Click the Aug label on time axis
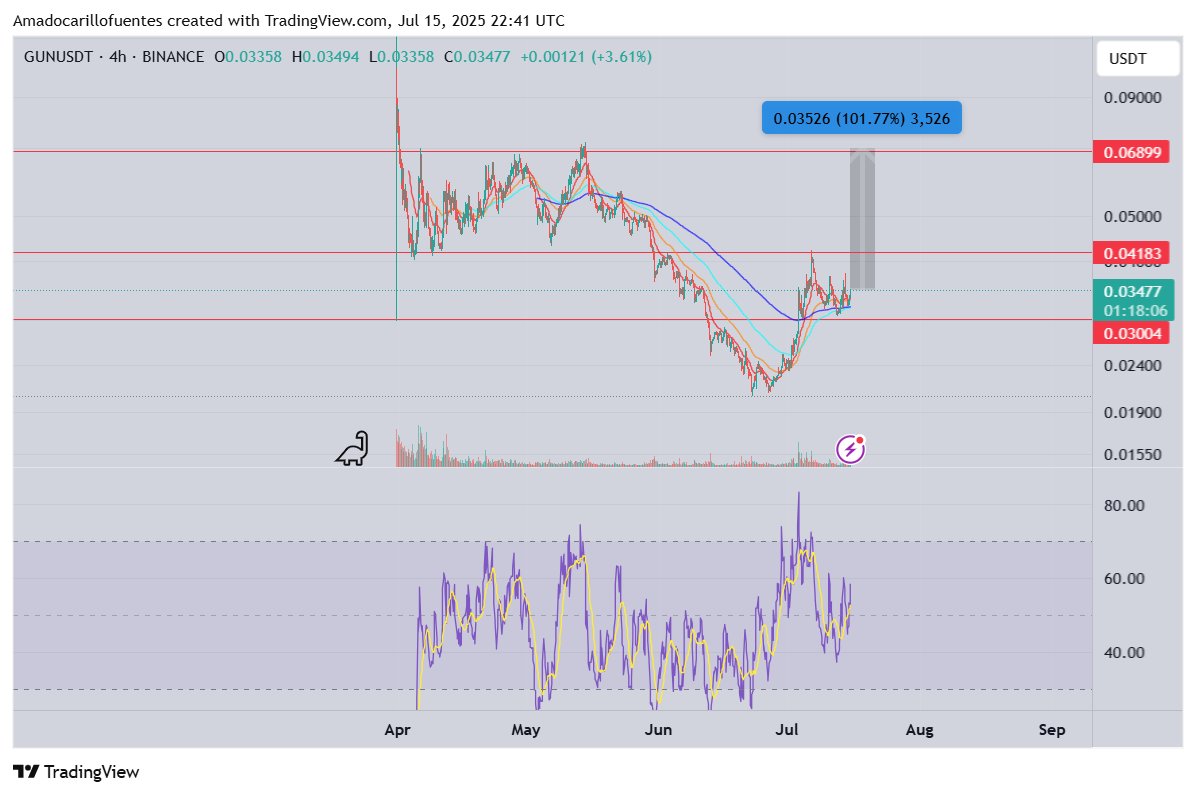Viewport: 1196px width, 795px height. (x=919, y=730)
